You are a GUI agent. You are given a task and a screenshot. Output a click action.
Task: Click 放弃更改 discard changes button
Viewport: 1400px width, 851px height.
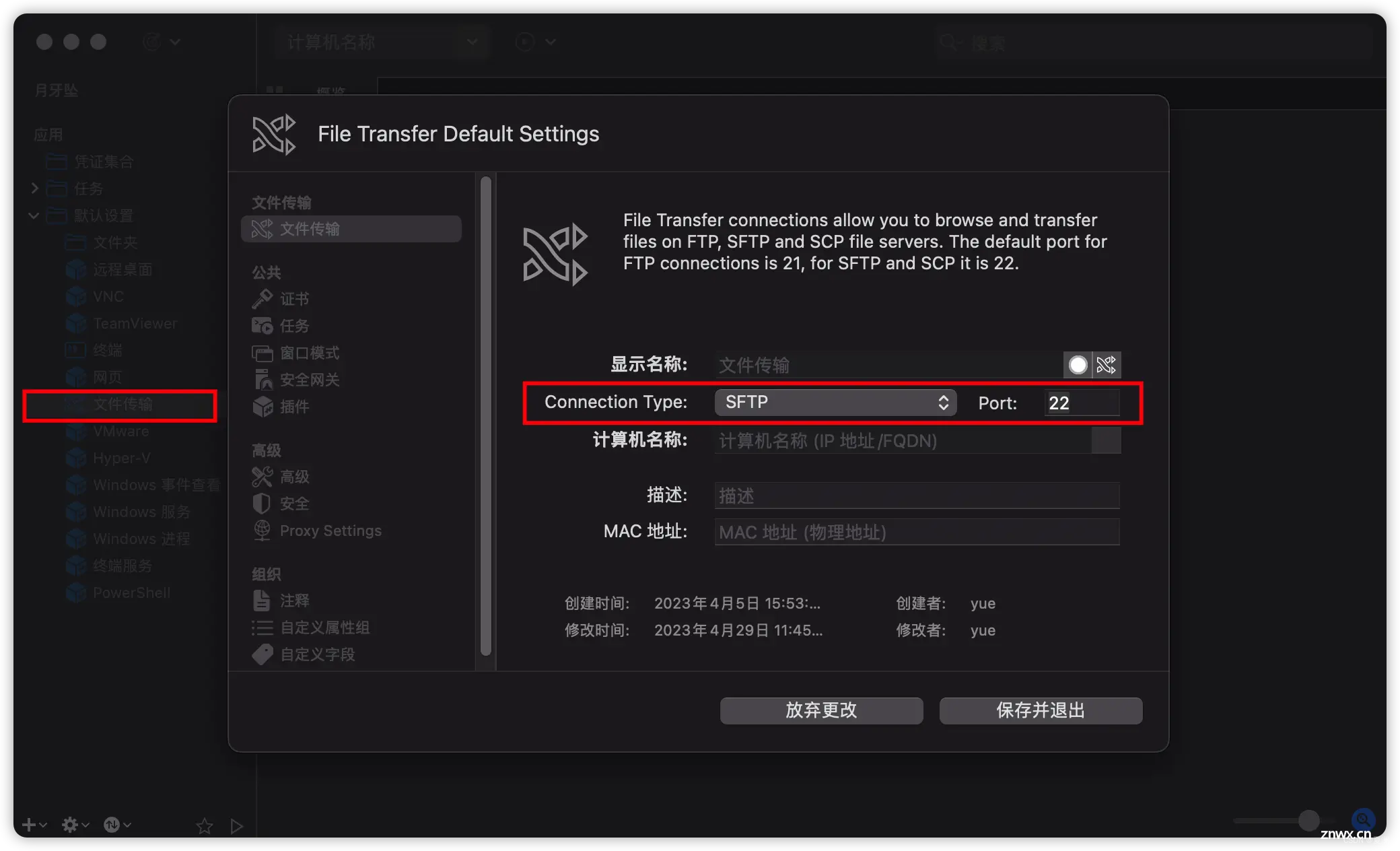click(819, 710)
